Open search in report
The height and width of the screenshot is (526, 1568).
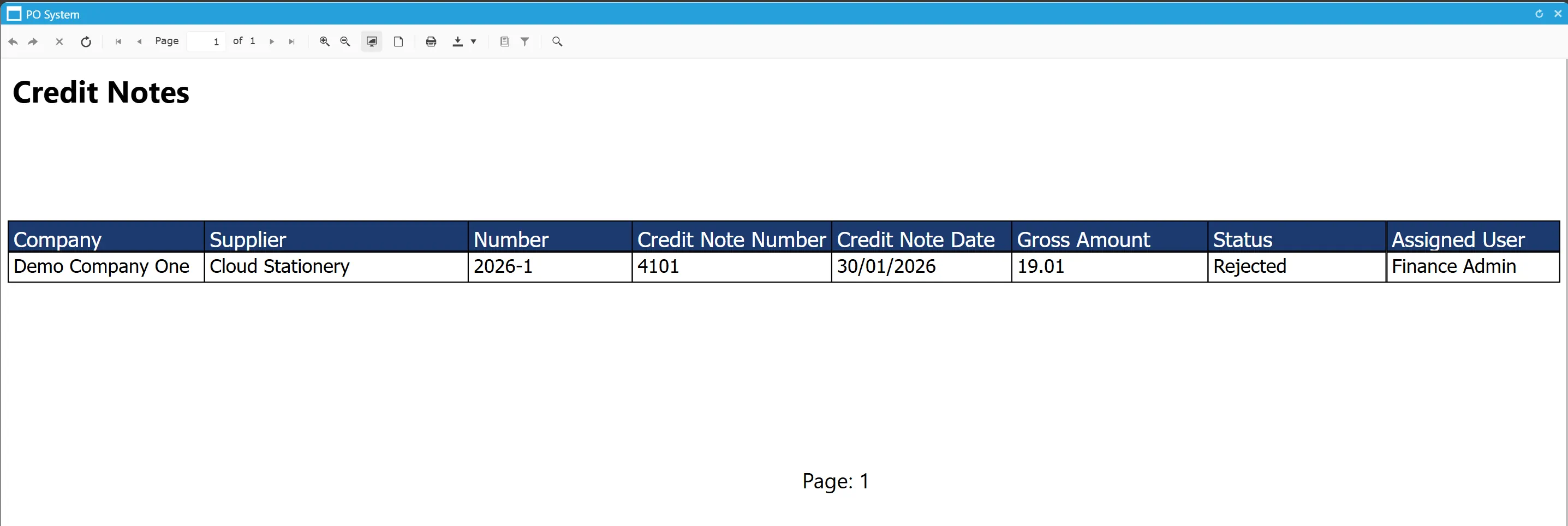[557, 41]
